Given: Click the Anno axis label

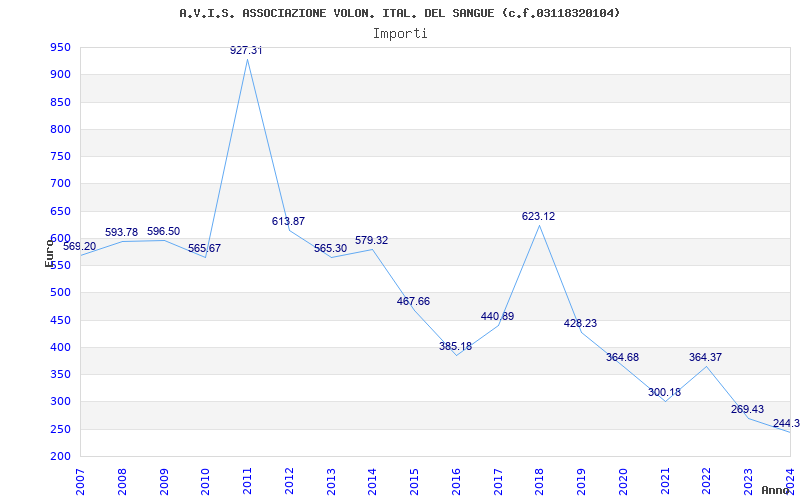Looking at the screenshot, I should (x=774, y=490).
